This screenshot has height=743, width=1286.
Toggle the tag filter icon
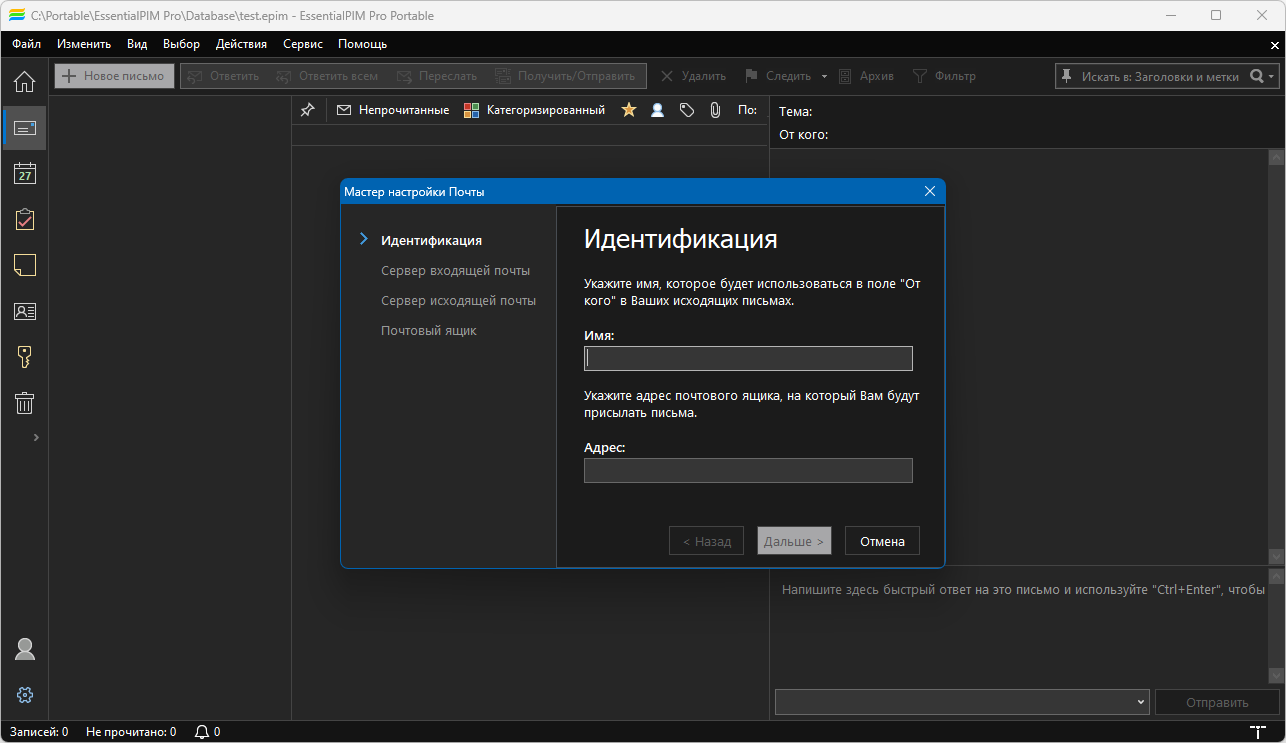[x=686, y=110]
